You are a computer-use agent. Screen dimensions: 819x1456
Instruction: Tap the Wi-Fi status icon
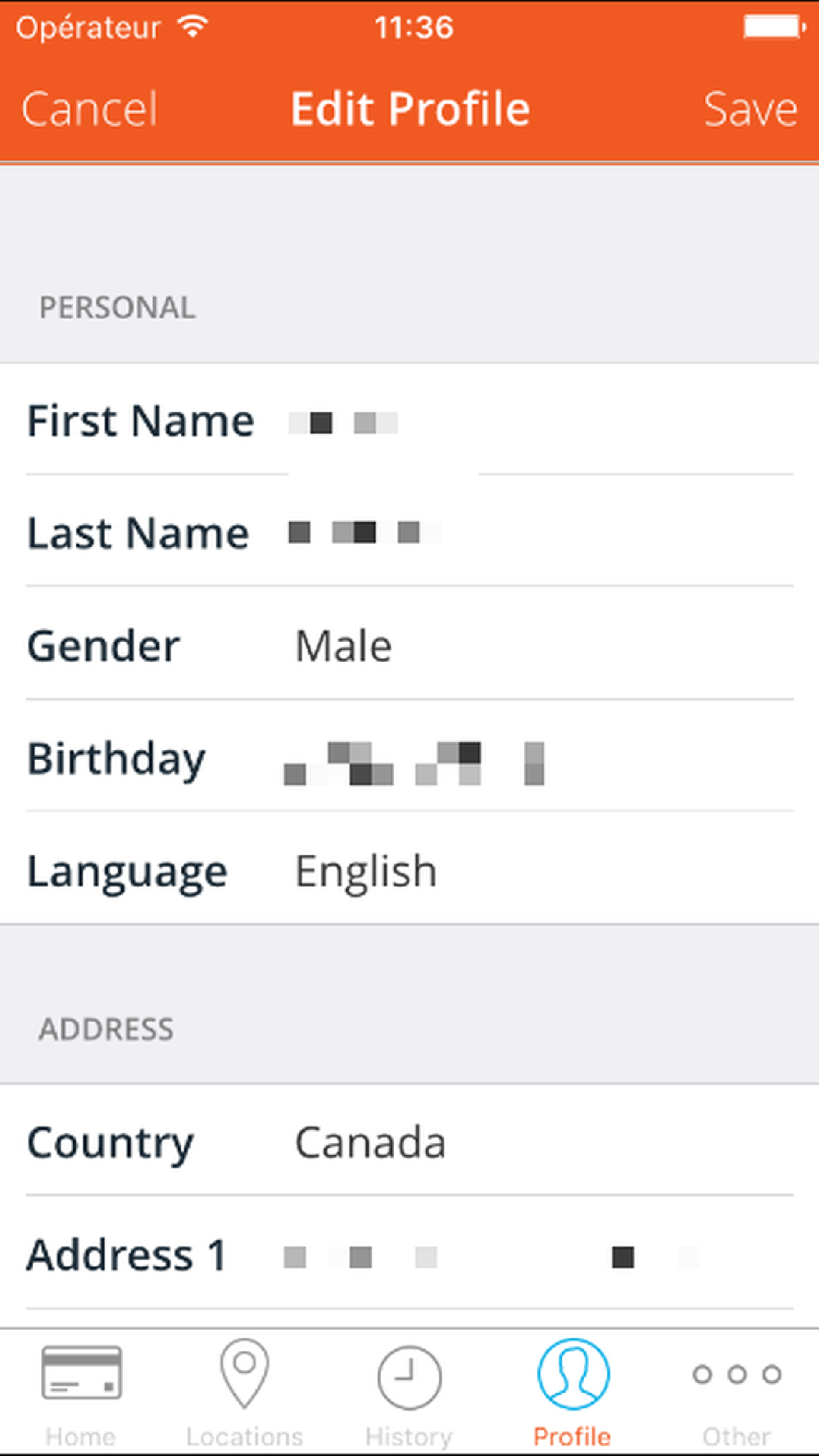[x=194, y=27]
